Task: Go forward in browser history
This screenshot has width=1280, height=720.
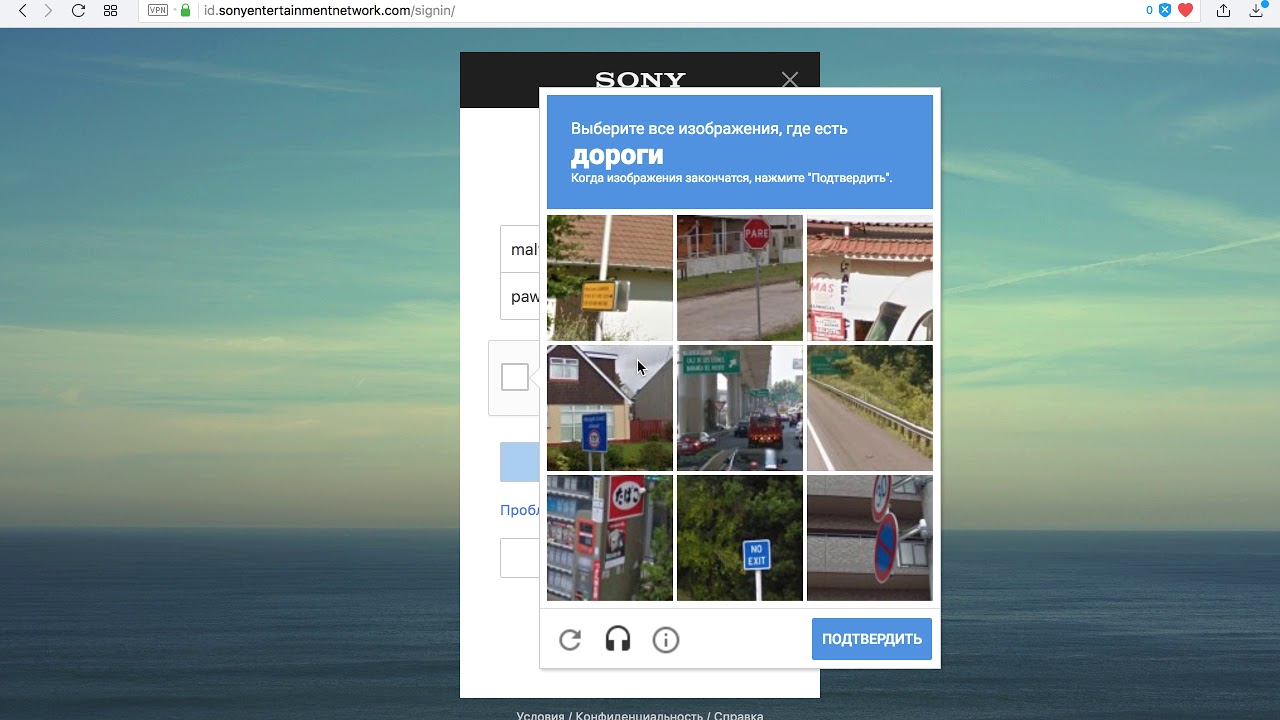Action: point(48,11)
